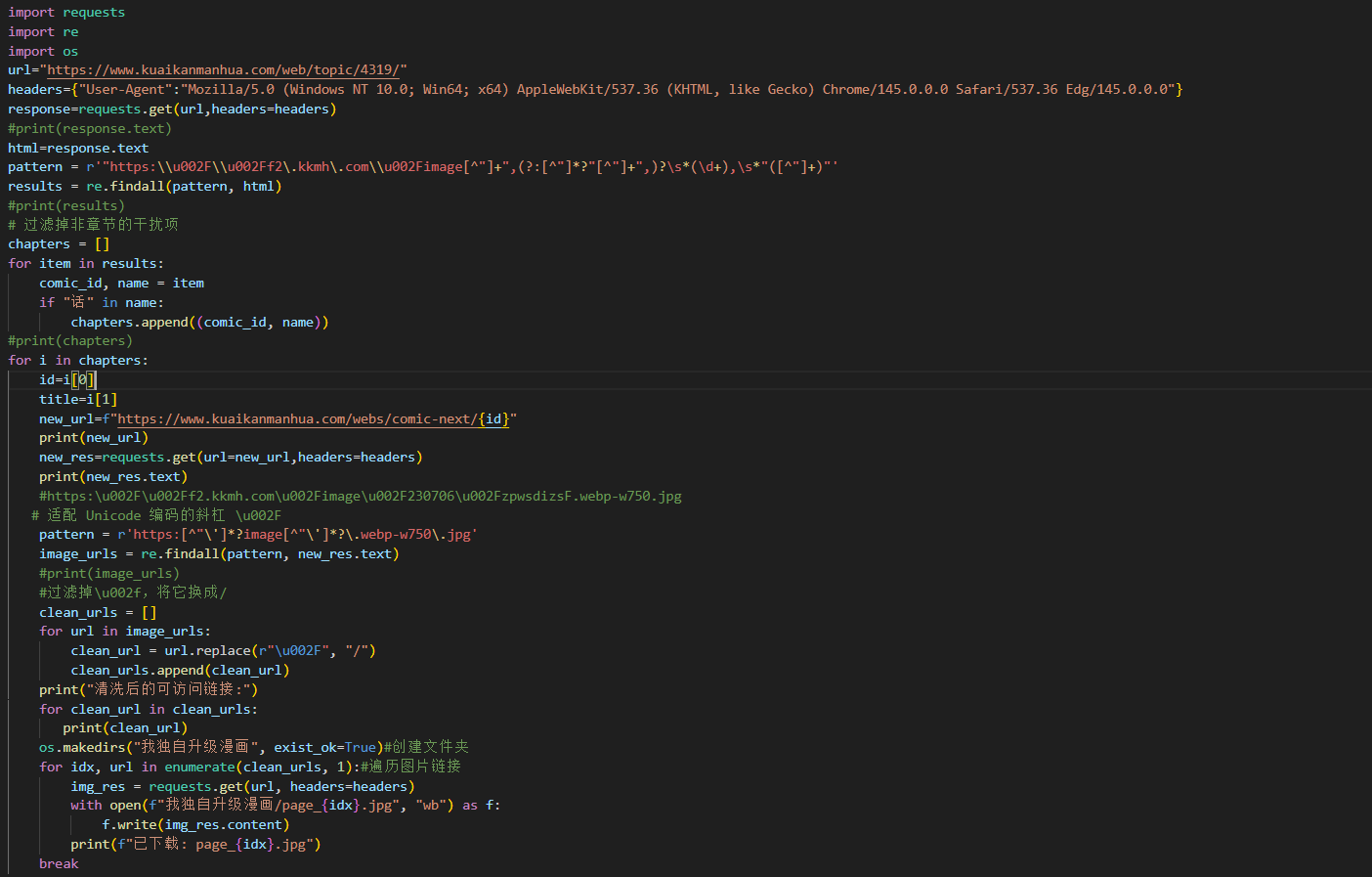Click 'title=i[1]' line

pos(78,400)
